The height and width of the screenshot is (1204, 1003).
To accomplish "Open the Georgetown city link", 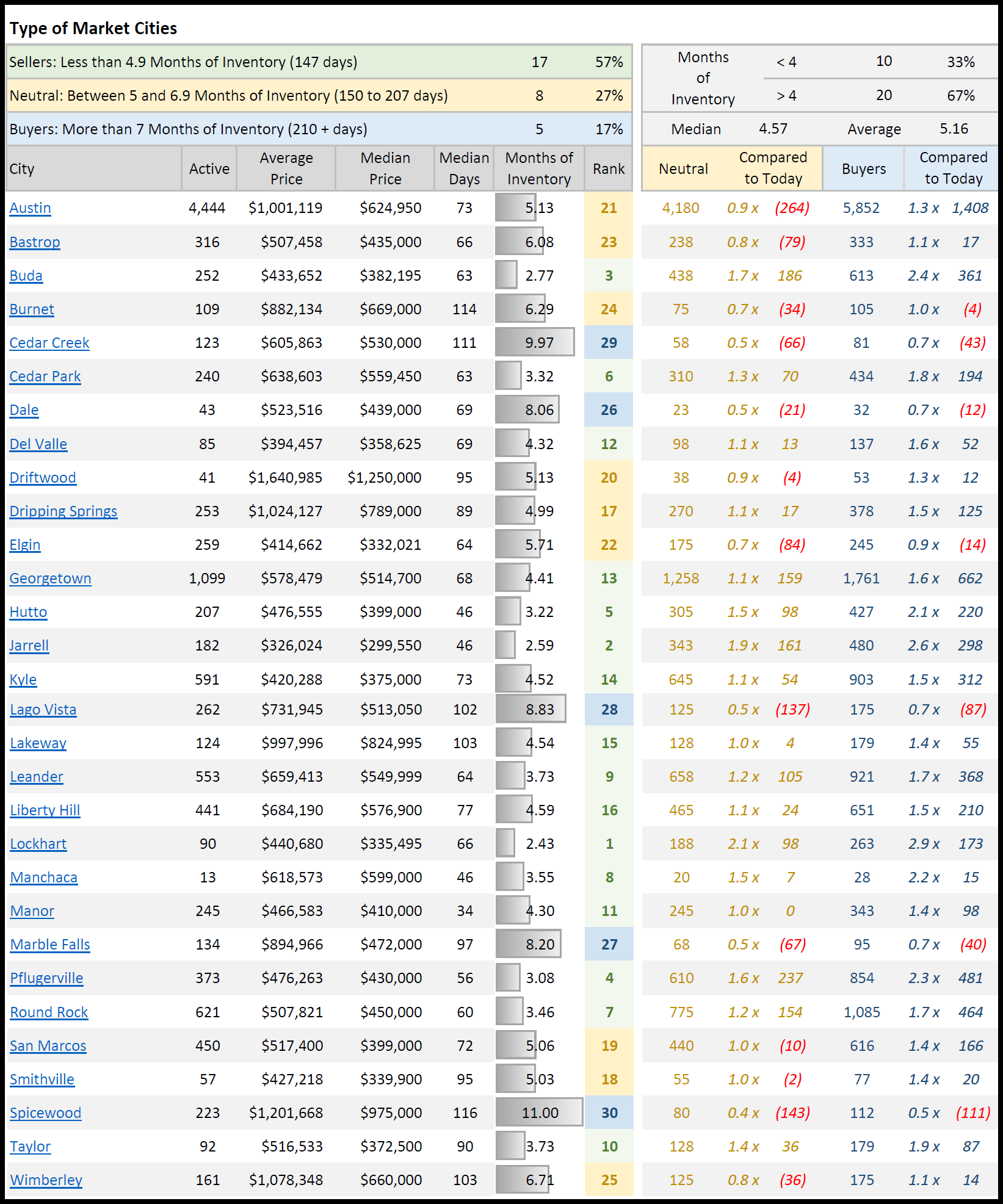I will [50, 579].
